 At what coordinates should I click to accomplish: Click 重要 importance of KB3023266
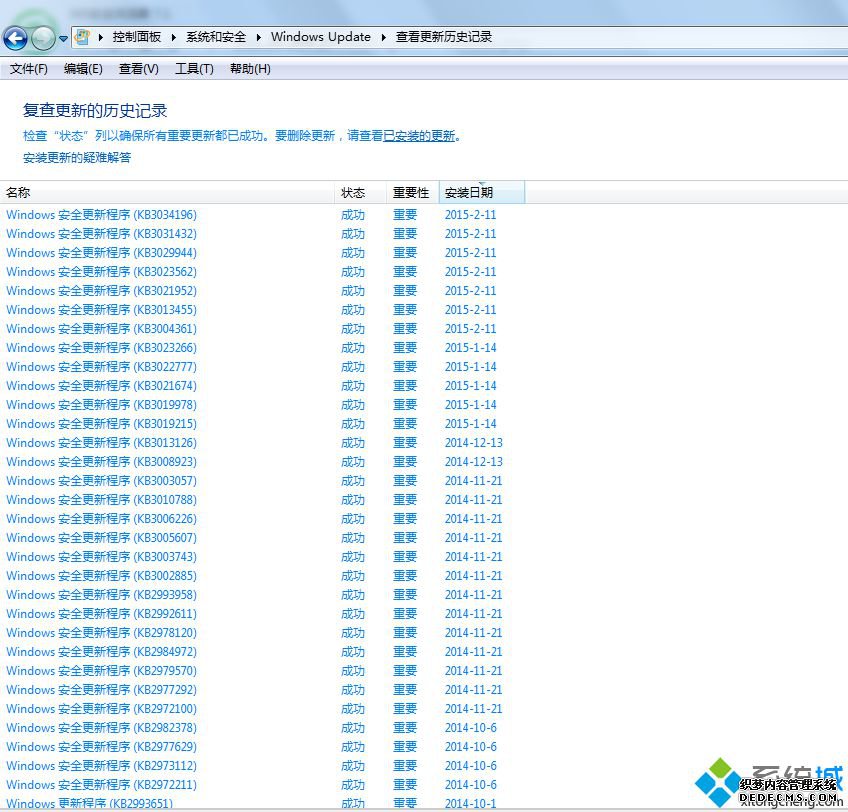tap(405, 348)
